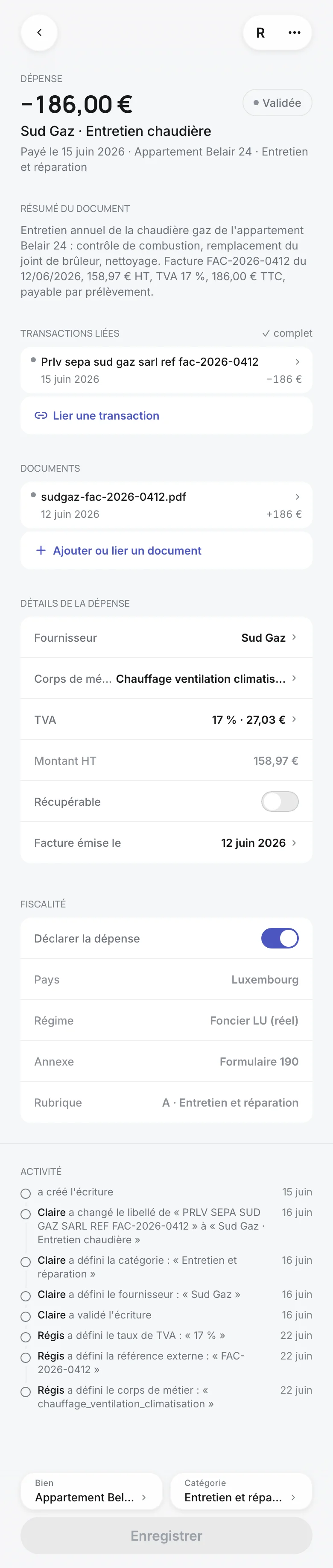
Task: Turn off Déclarer la dépense toggle
Action: click(x=280, y=938)
